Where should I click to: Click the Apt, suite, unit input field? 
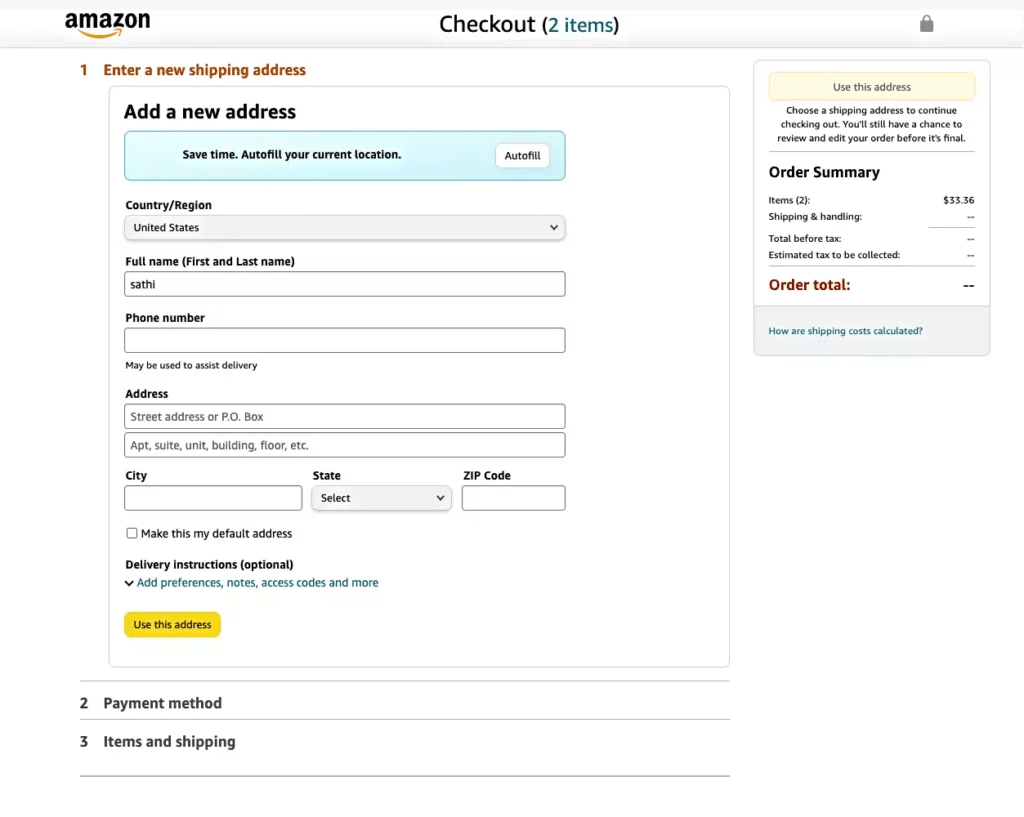tap(344, 445)
